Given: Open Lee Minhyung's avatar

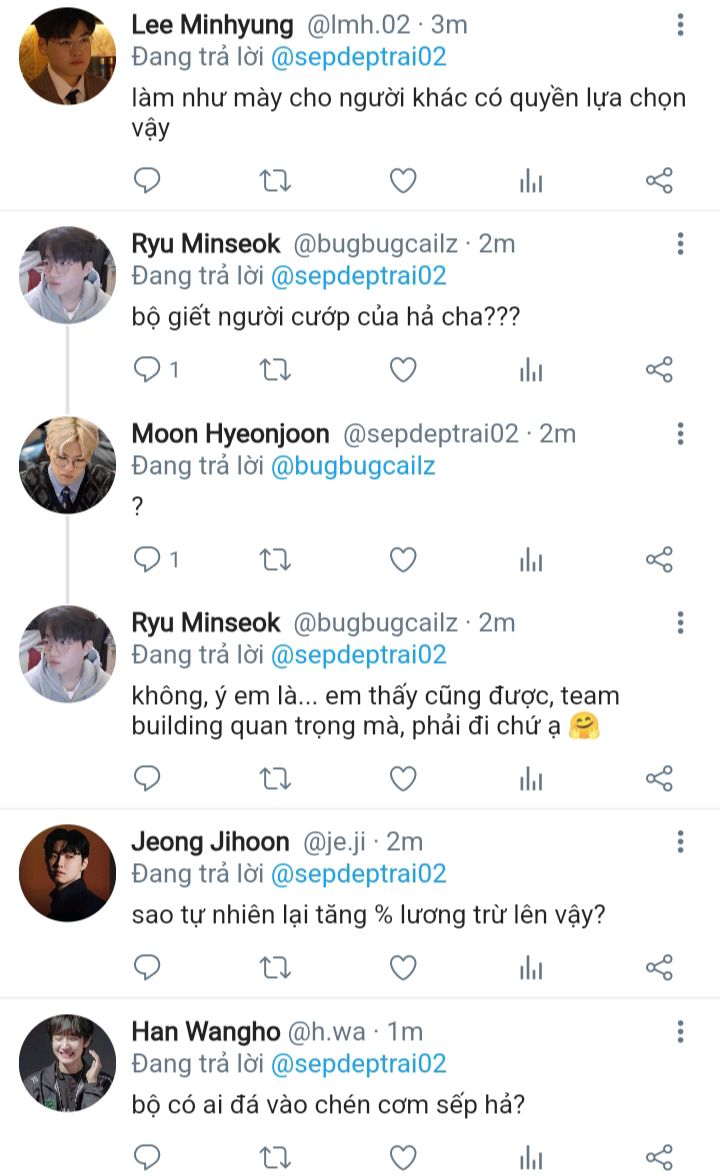Looking at the screenshot, I should coord(68,56).
